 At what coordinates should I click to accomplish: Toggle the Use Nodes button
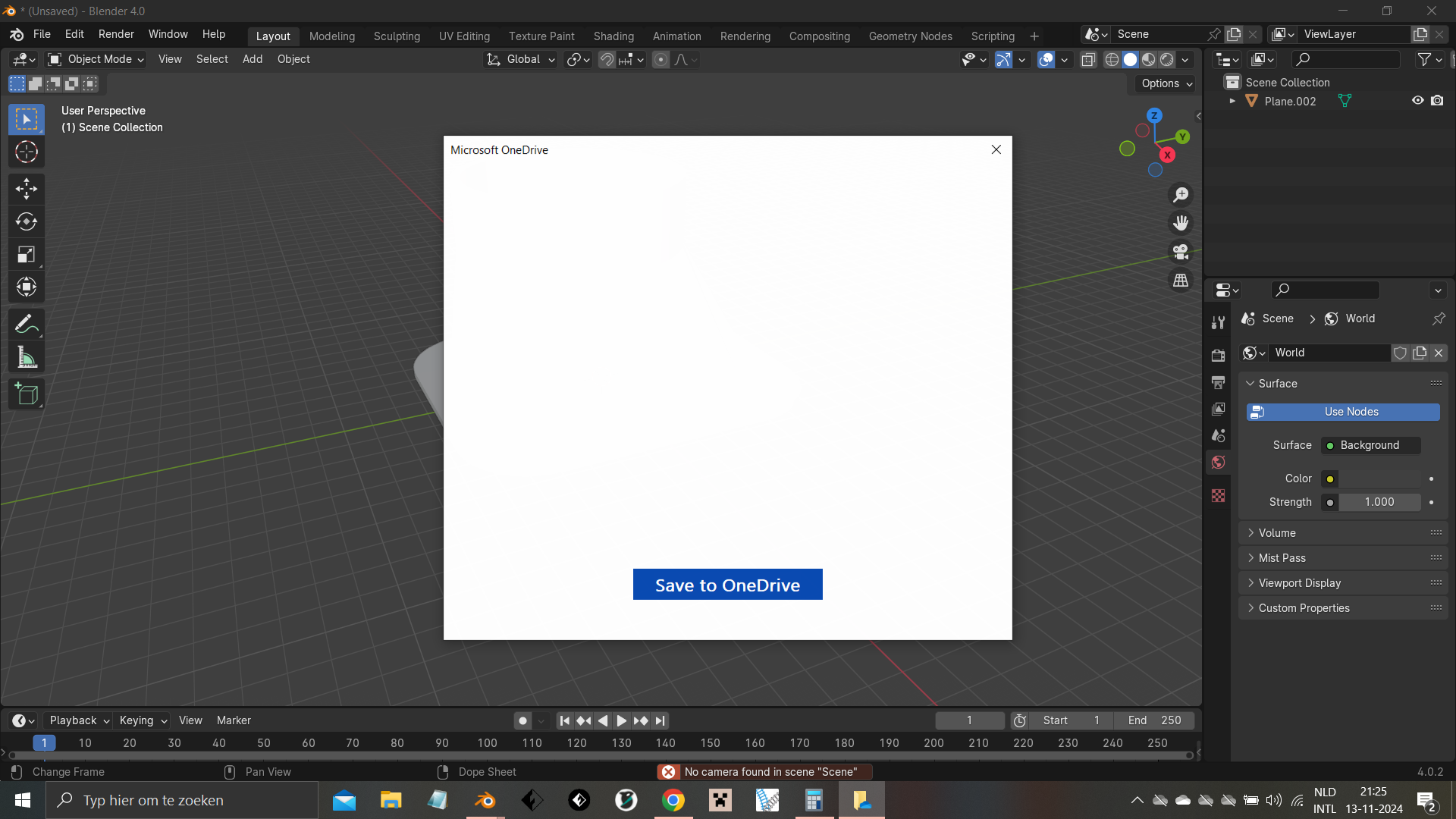coord(1343,412)
